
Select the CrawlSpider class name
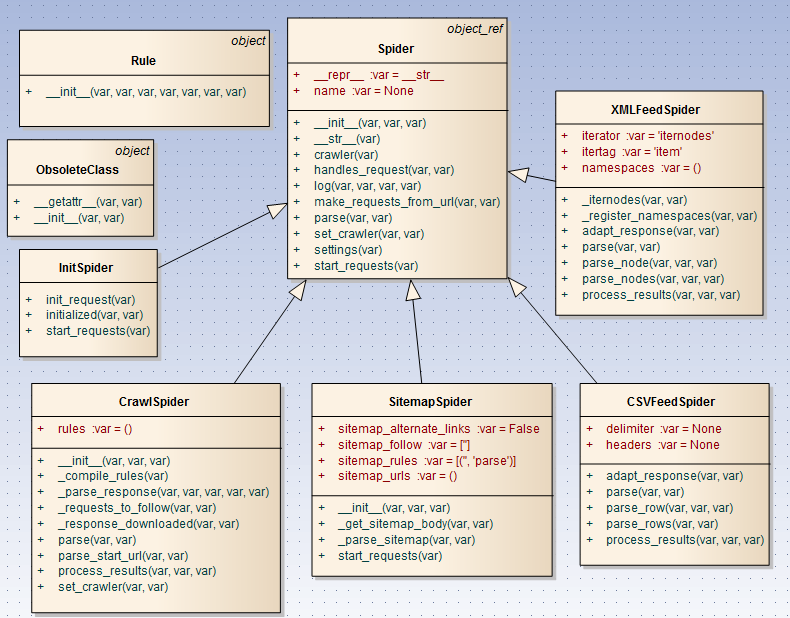click(x=155, y=402)
